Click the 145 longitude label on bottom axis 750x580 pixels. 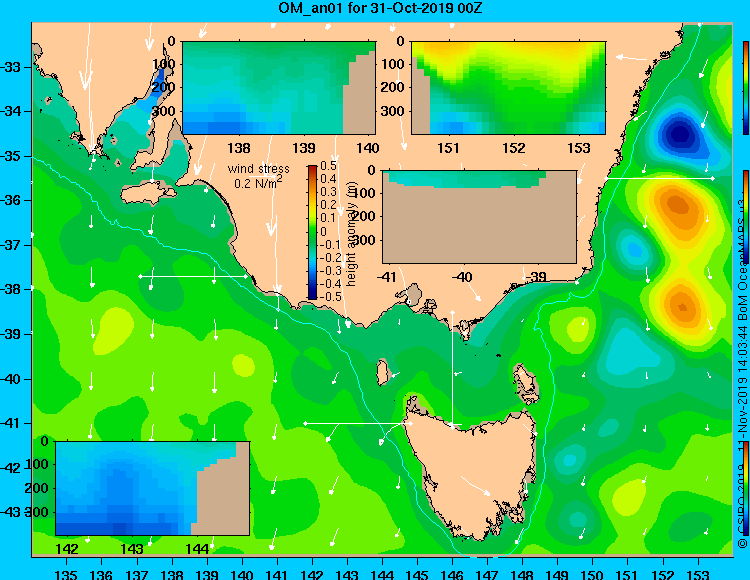pos(417,574)
